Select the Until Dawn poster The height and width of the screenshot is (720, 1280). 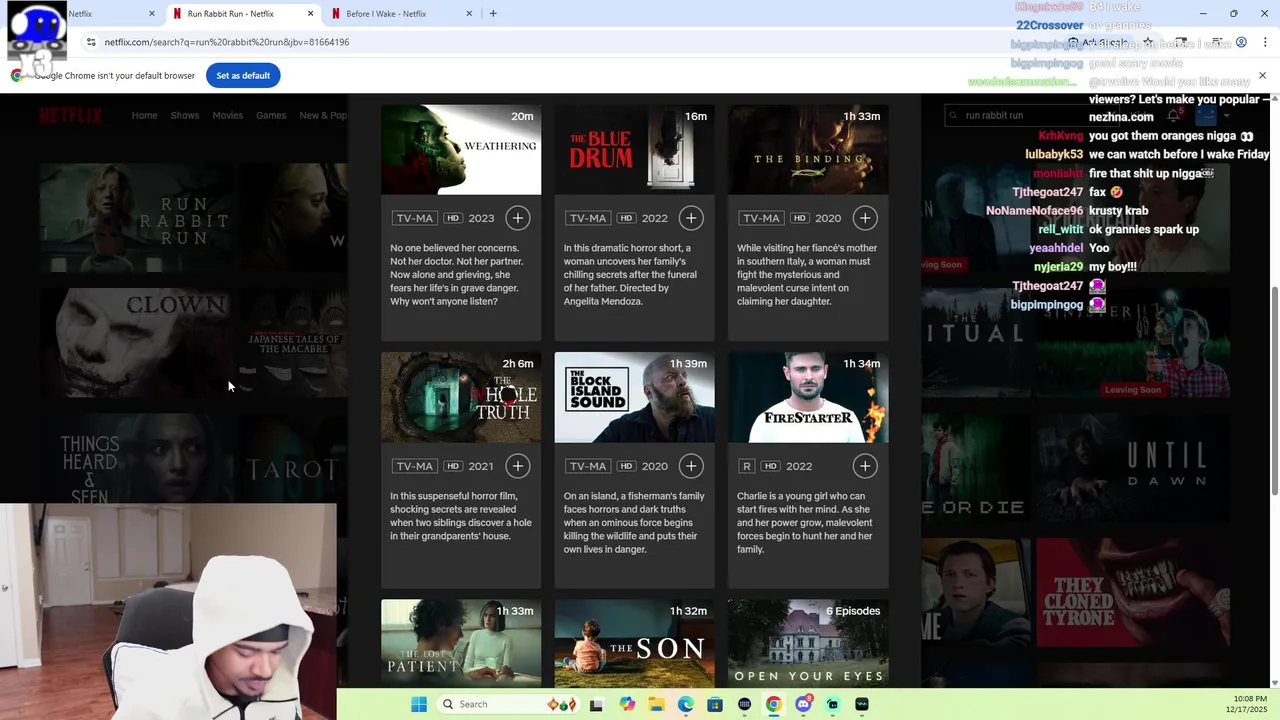point(1133,467)
